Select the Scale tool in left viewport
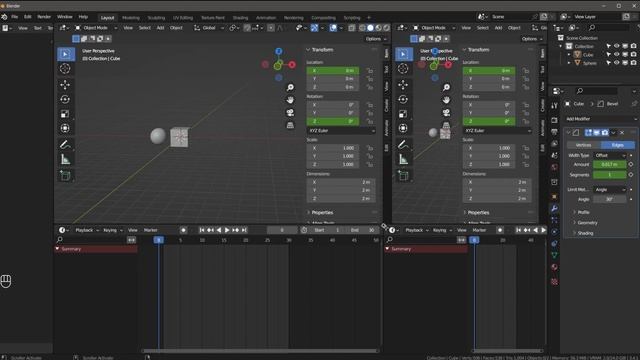Viewport: 640px width, 360px height. point(65,114)
